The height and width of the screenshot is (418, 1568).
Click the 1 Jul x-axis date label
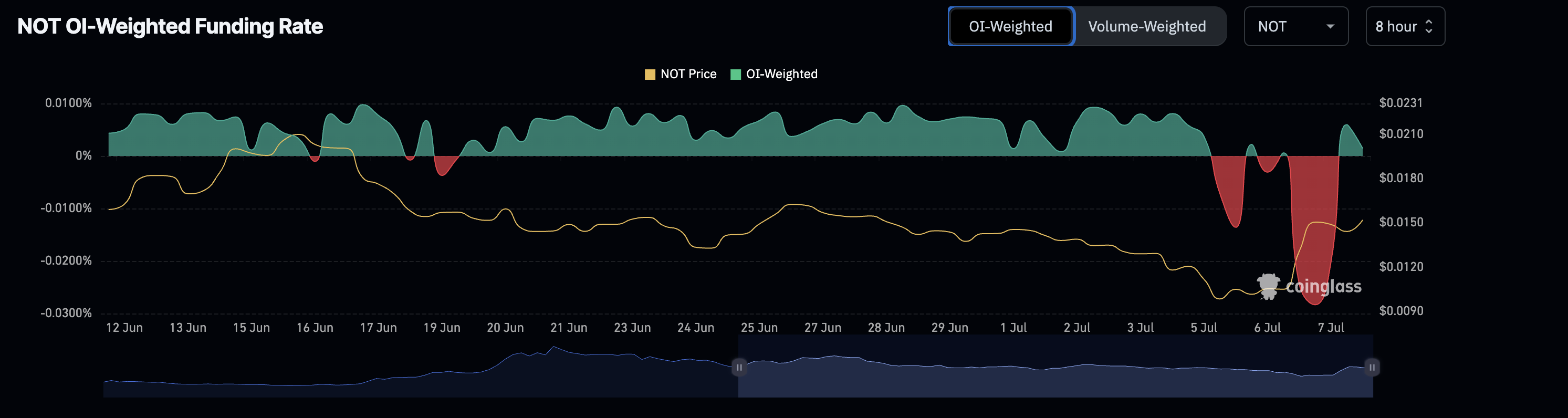[x=1013, y=328]
